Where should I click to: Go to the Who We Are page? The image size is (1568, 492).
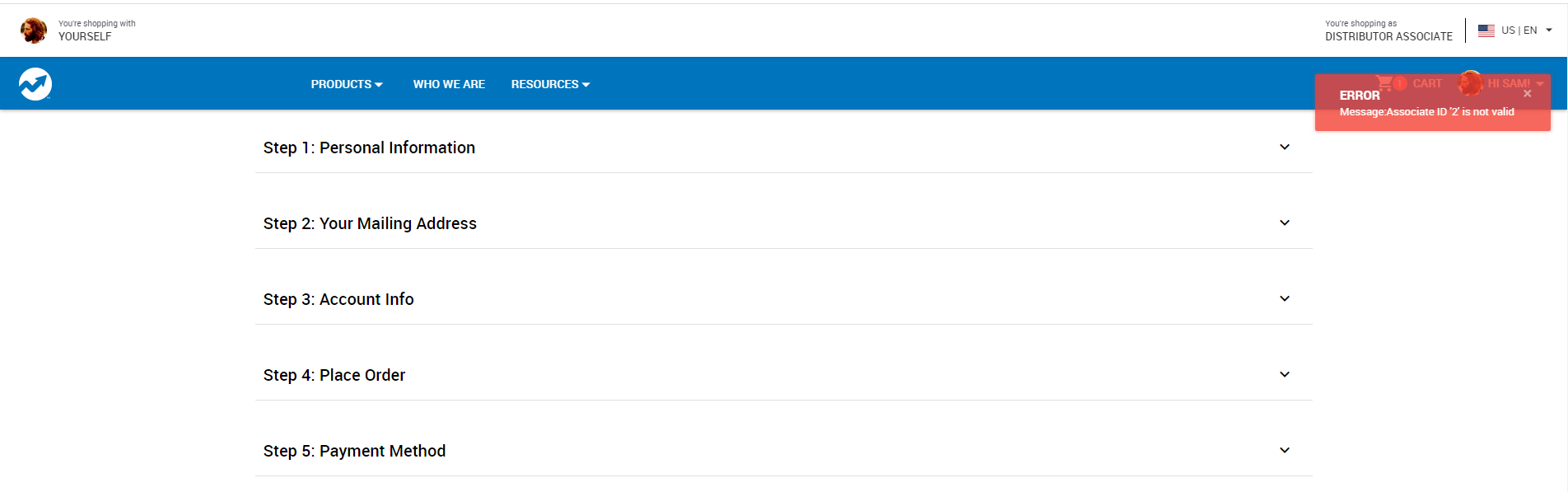(x=449, y=84)
